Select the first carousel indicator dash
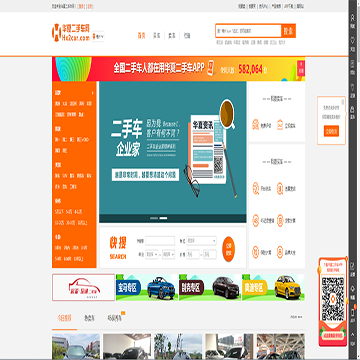The image size is (360, 360). (154, 218)
